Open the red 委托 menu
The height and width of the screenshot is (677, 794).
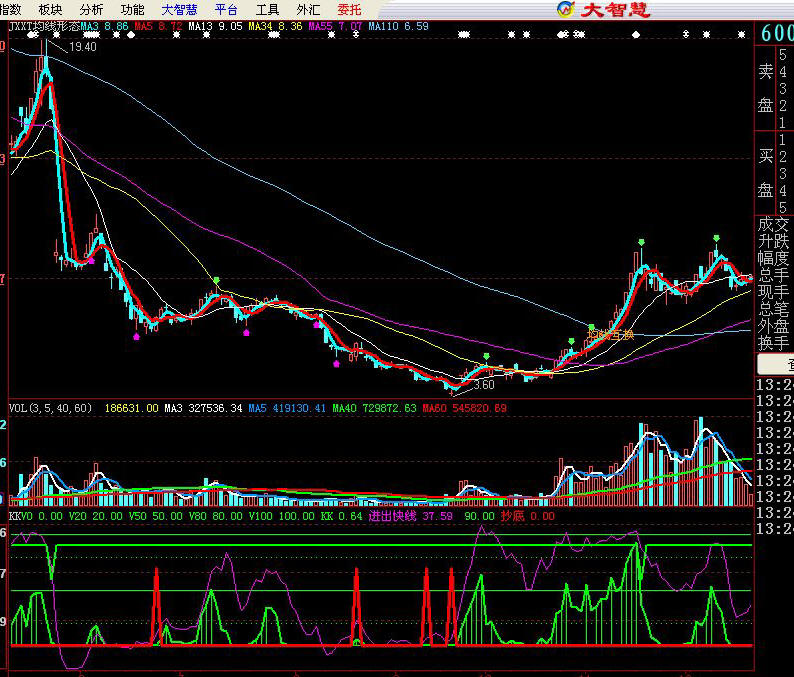pos(349,9)
